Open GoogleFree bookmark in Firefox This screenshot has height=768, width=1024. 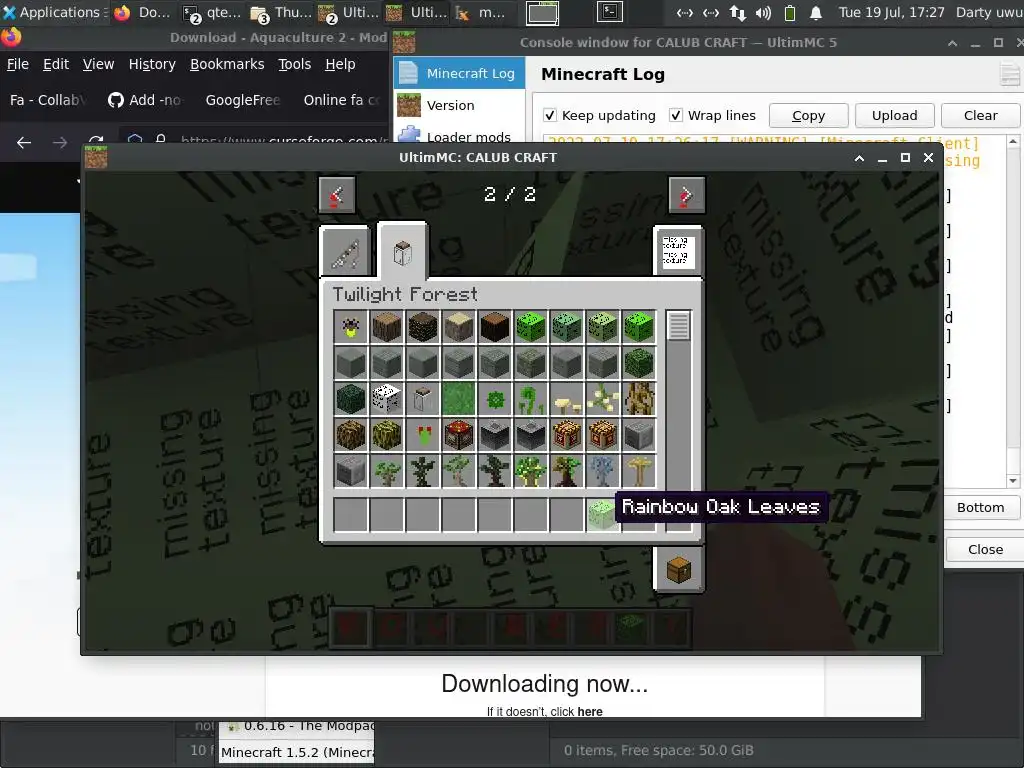coord(242,100)
